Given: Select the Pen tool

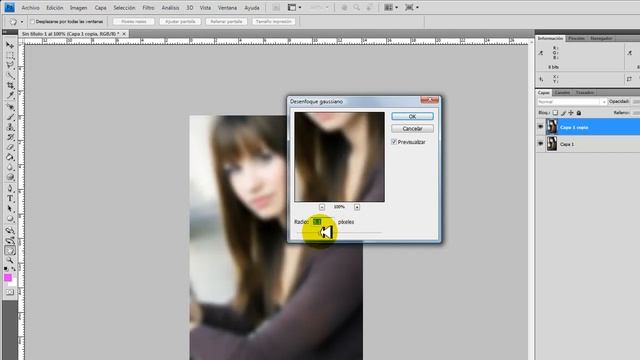Looking at the screenshot, I should click(x=10, y=189).
